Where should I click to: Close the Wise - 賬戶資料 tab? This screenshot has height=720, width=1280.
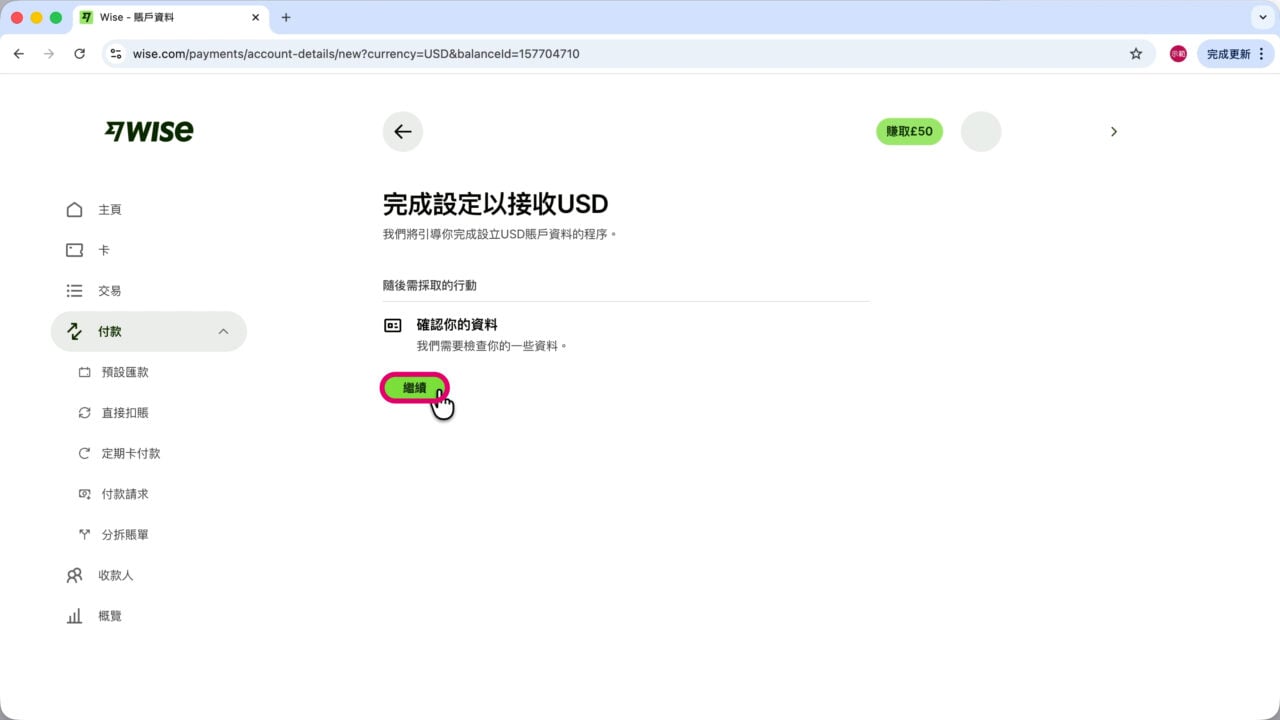[x=255, y=18]
